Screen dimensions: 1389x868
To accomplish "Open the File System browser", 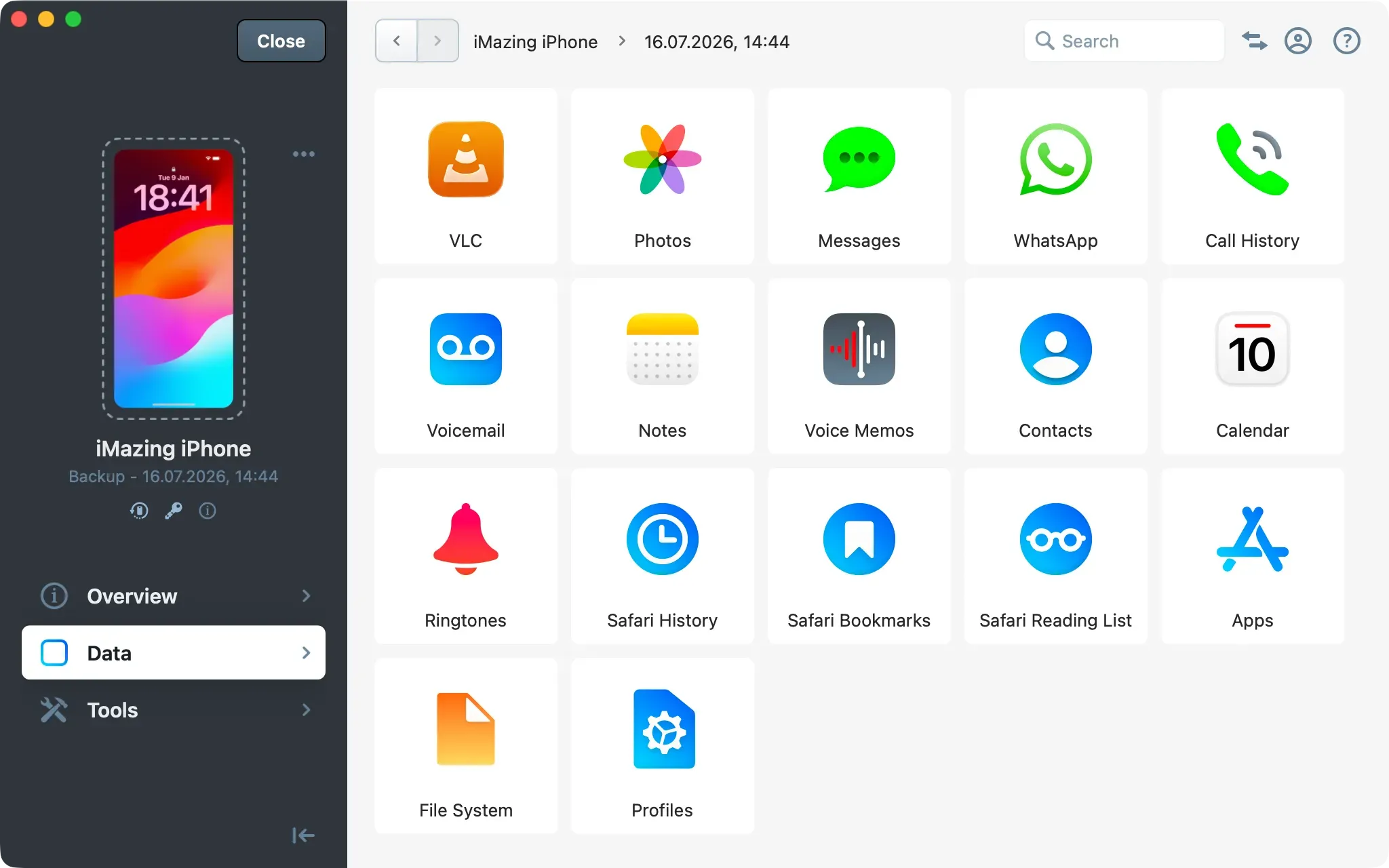I will (466, 746).
